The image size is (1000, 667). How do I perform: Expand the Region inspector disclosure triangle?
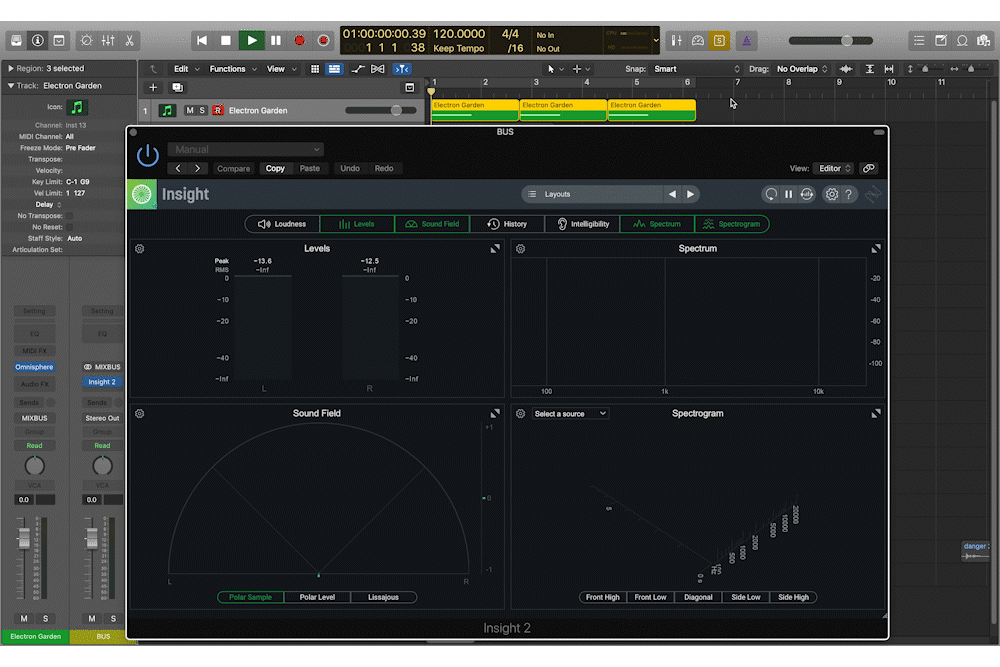pos(10,68)
